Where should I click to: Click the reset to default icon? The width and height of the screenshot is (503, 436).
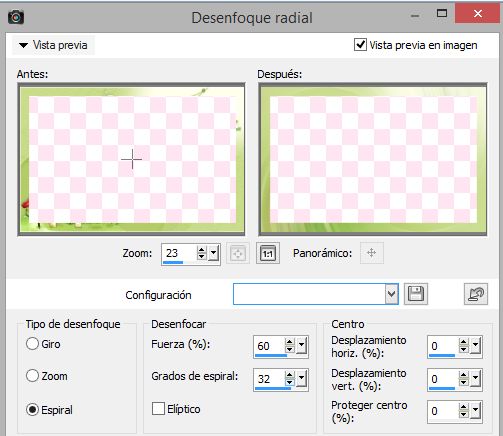[x=476, y=294]
